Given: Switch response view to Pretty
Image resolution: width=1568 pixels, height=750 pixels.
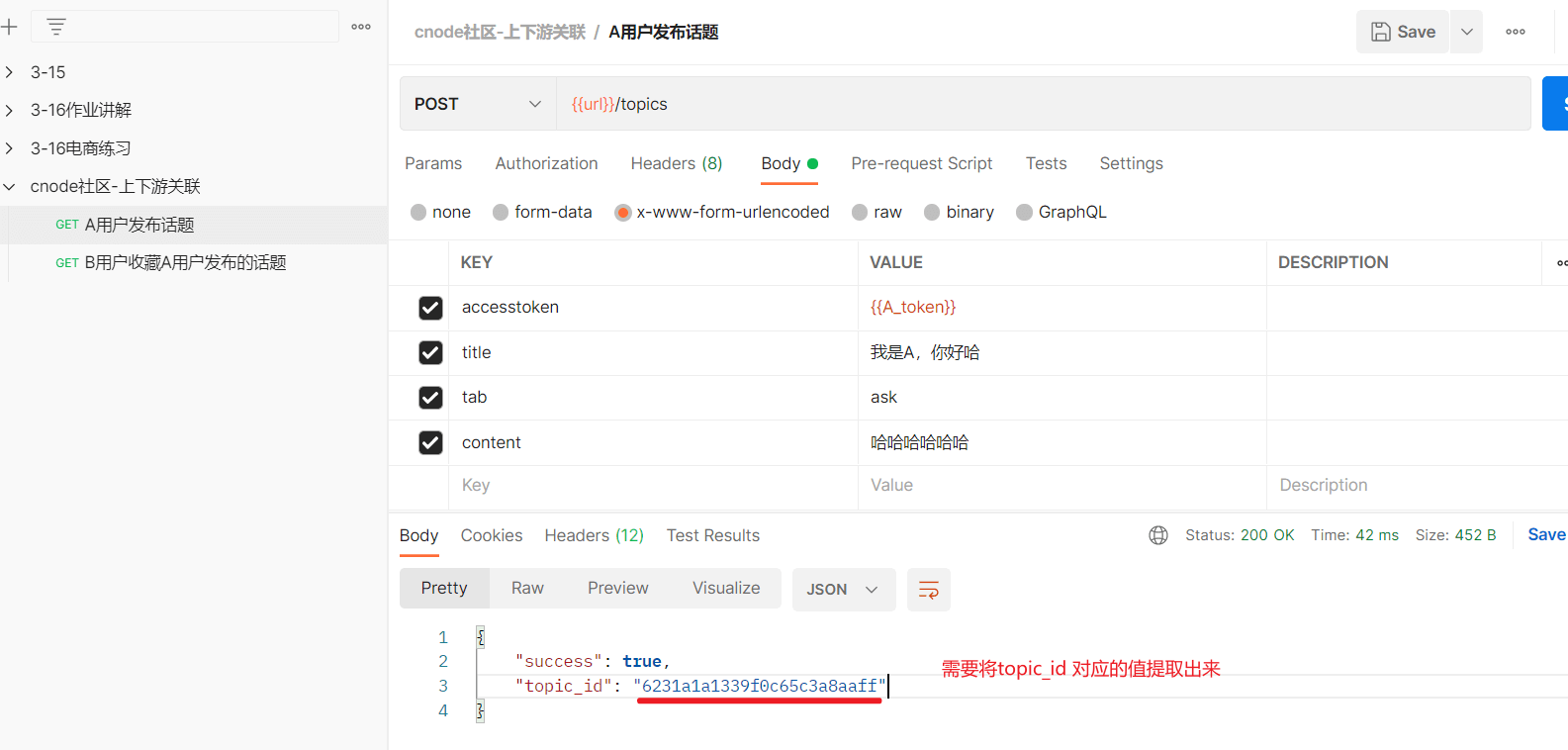Looking at the screenshot, I should click(x=444, y=588).
